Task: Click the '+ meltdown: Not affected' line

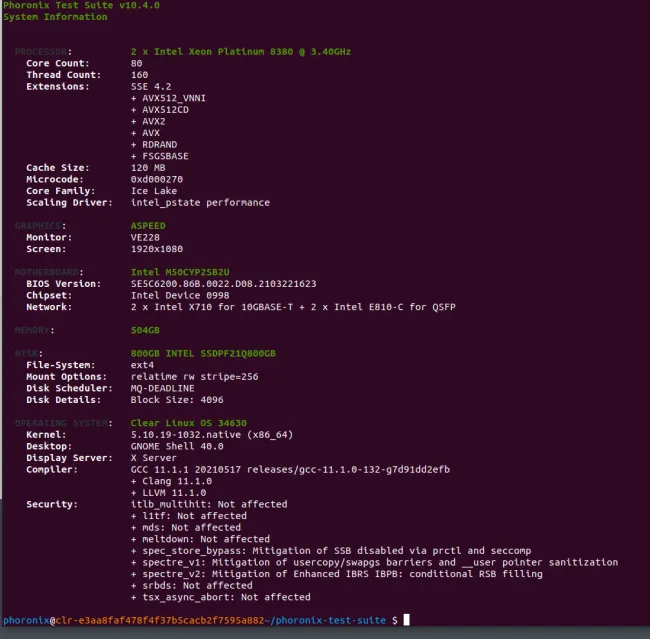Action: tap(200, 539)
